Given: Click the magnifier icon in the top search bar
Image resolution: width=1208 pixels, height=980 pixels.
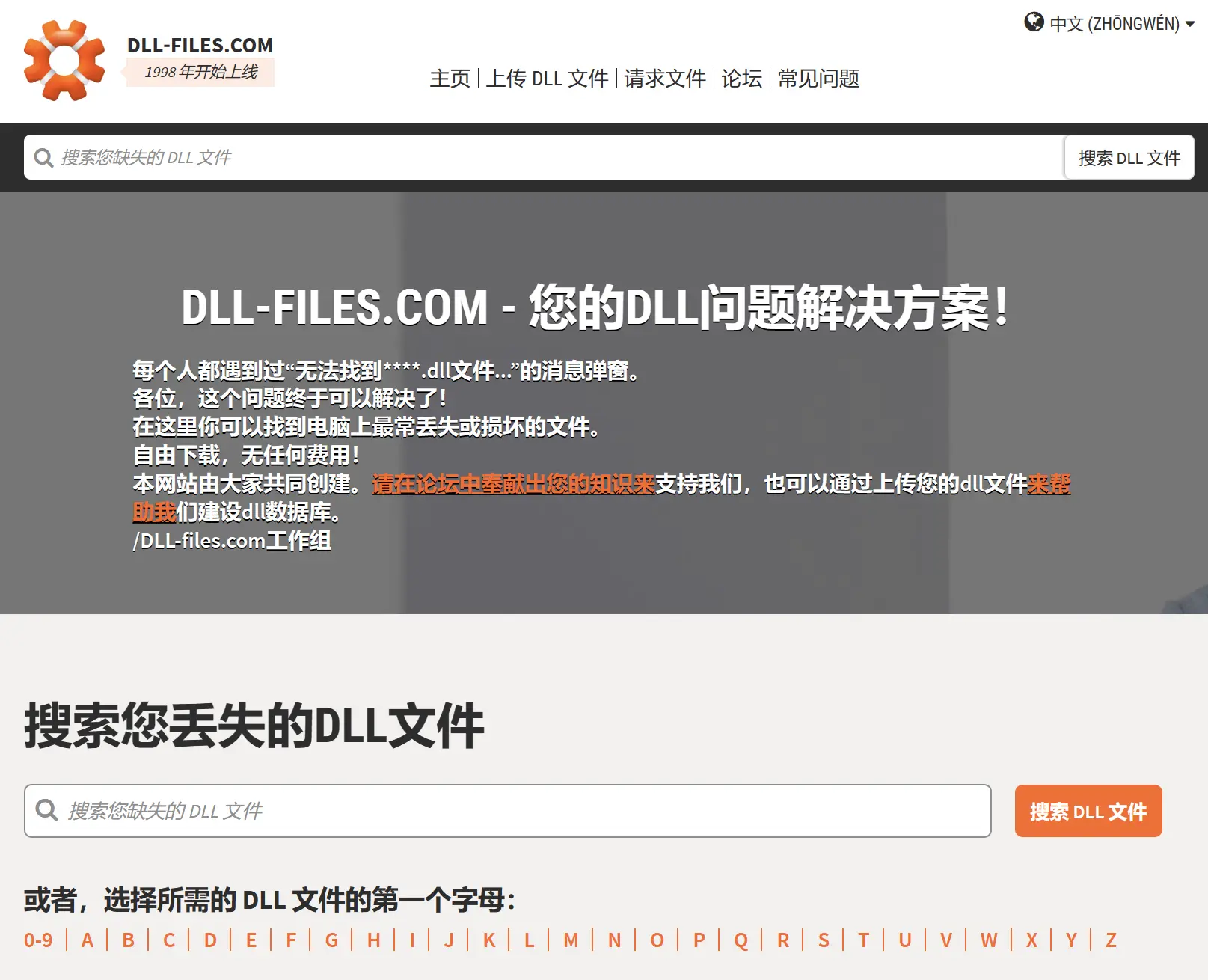Looking at the screenshot, I should 43,158.
